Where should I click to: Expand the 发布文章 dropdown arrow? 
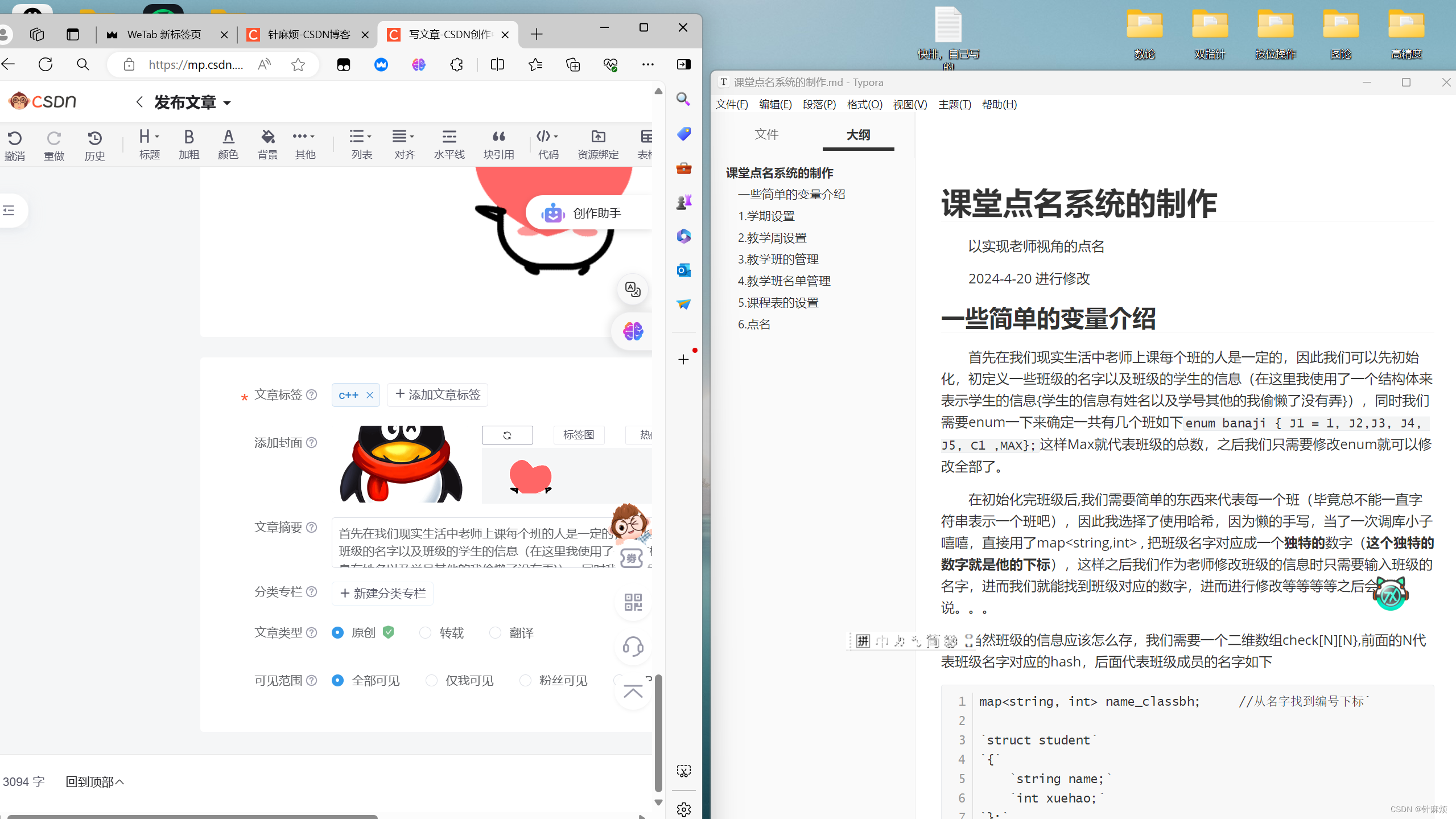227,103
